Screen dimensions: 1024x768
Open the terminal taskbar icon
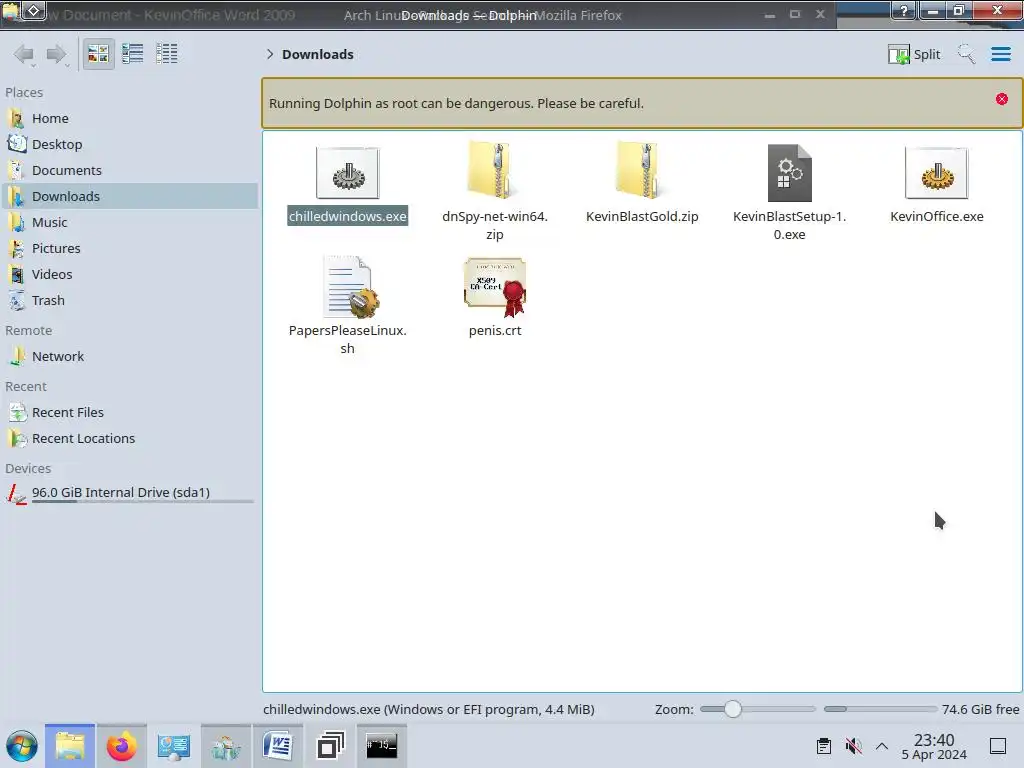[x=381, y=746]
